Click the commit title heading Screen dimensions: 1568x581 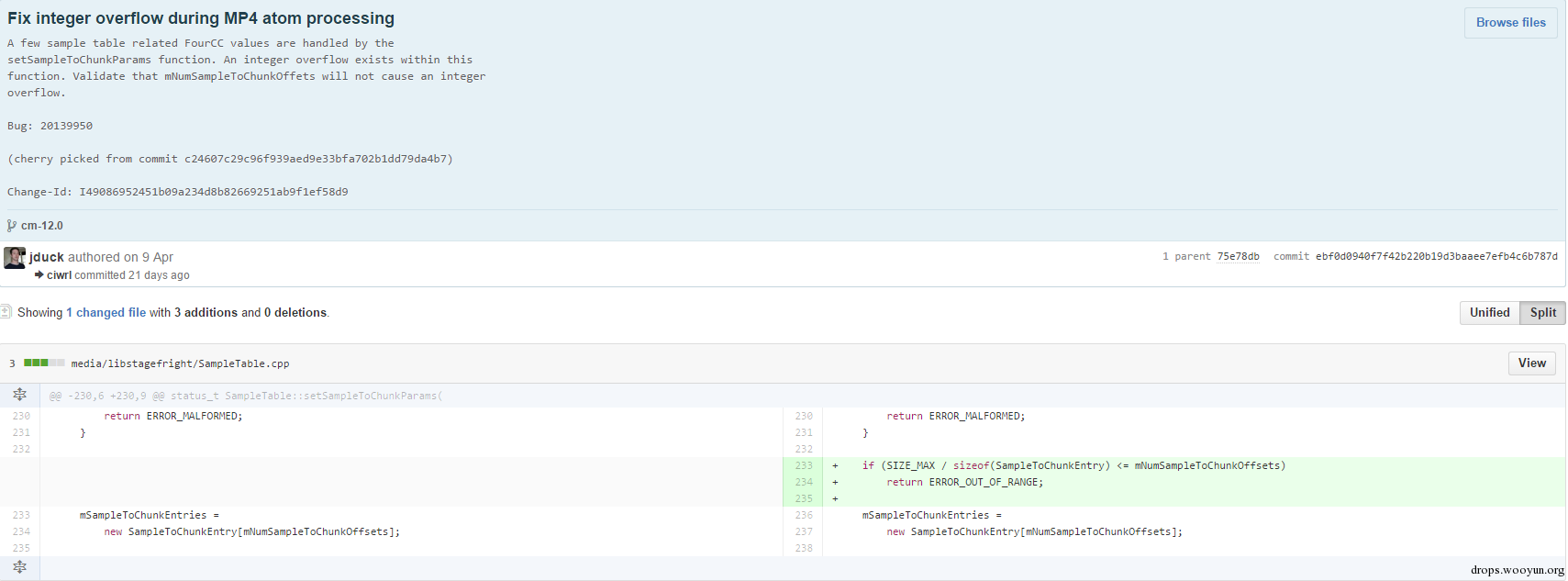(201, 18)
